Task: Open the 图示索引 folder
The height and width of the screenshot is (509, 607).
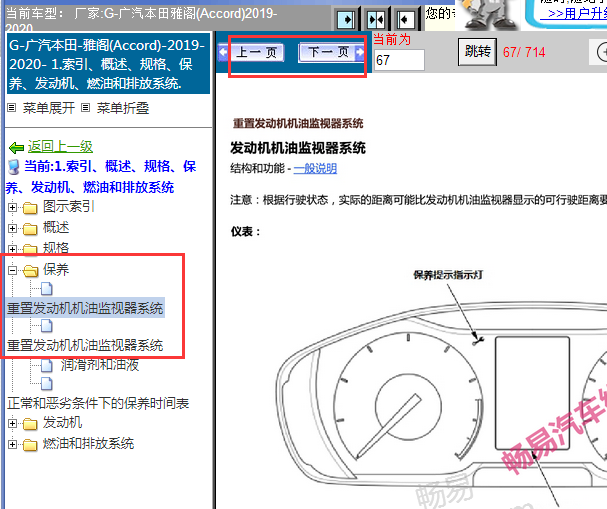Action: [69, 206]
